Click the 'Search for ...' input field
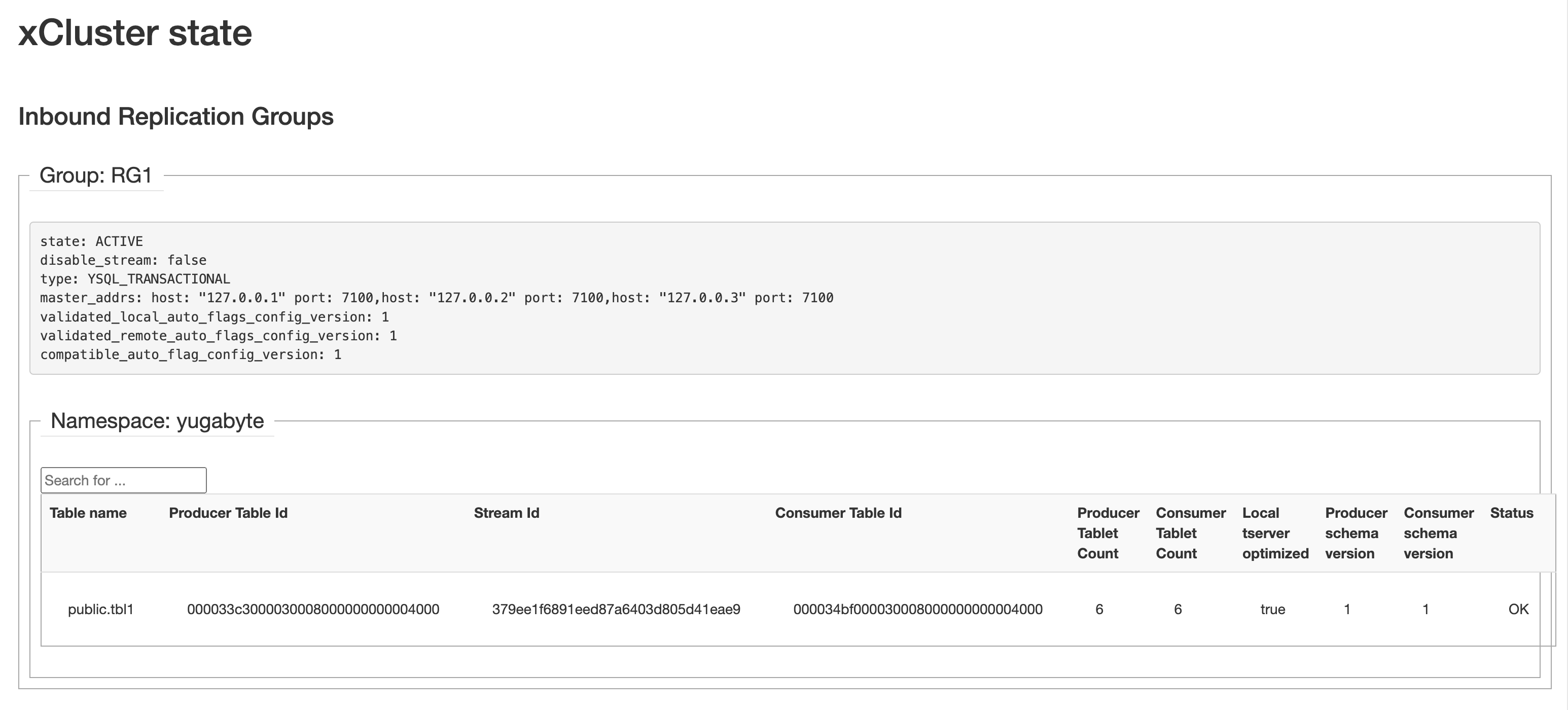 [124, 480]
